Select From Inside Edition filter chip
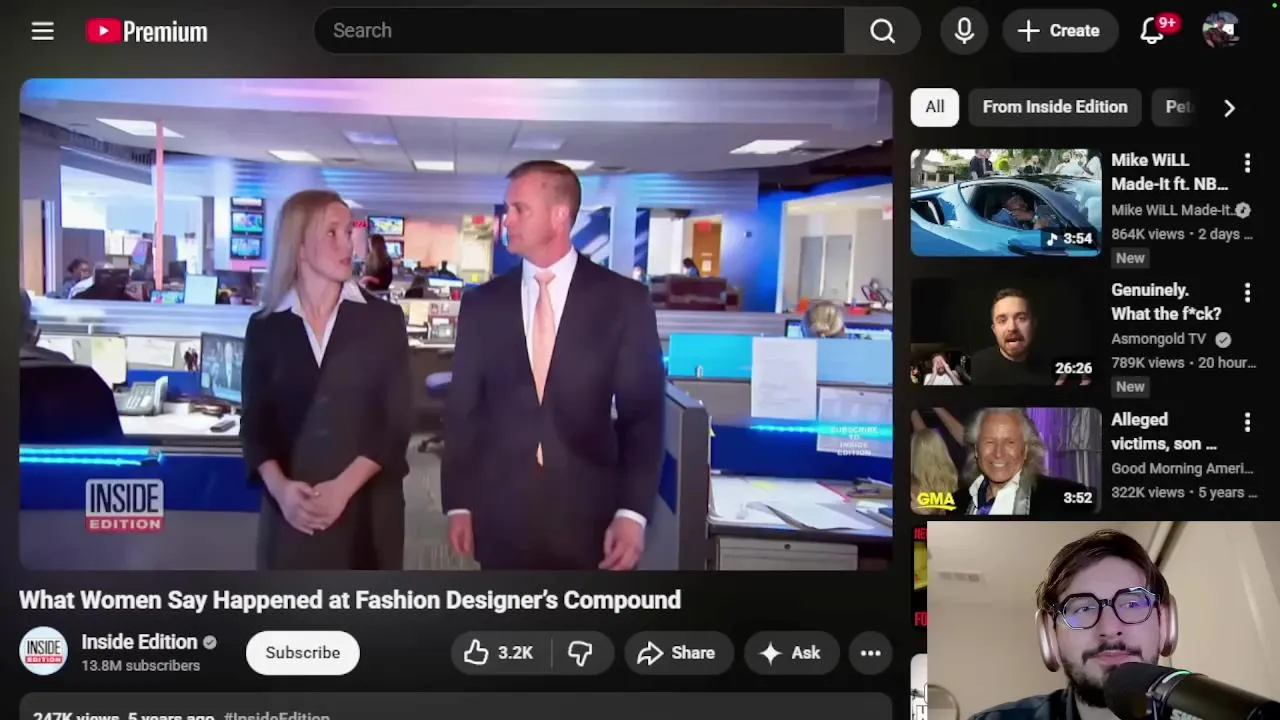 (1054, 107)
